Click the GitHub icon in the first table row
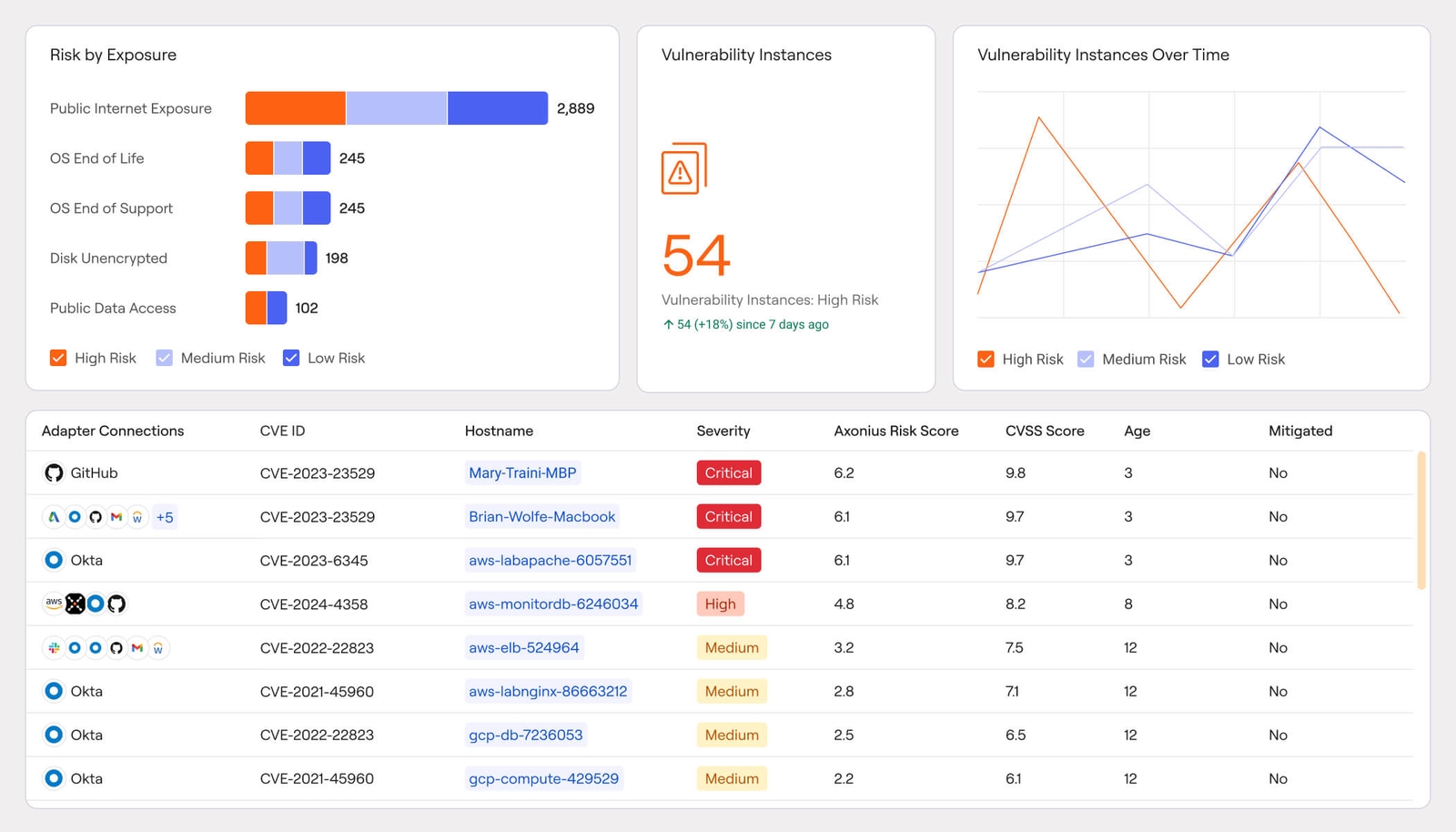 (x=54, y=473)
